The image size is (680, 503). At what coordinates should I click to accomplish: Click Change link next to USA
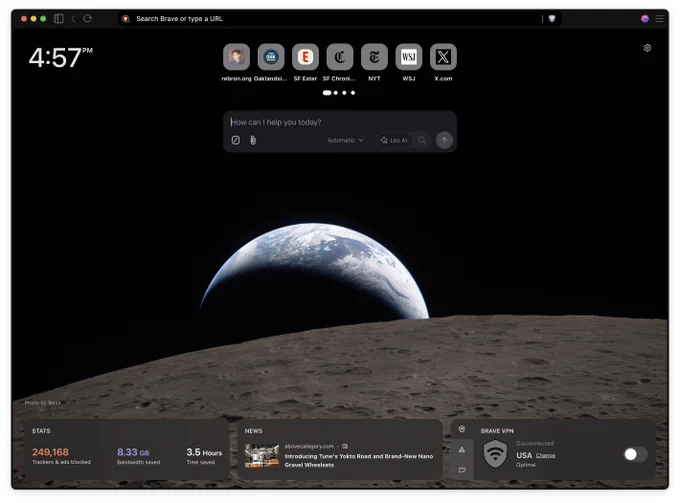point(546,455)
